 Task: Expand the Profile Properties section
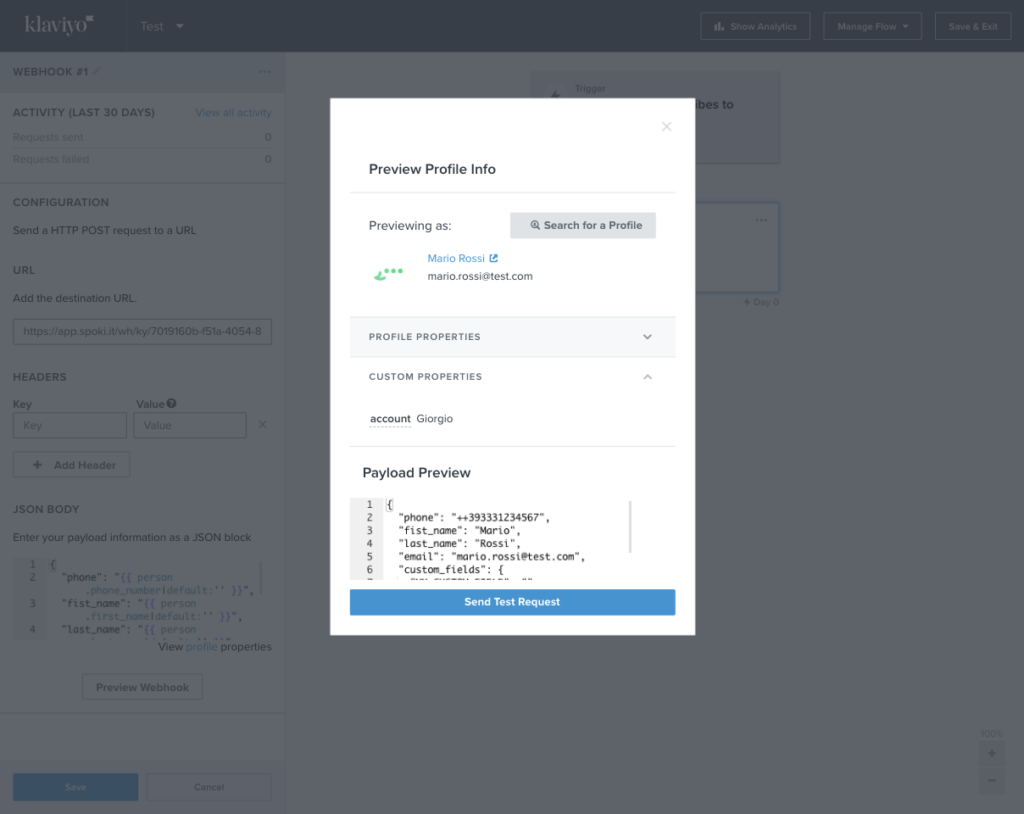[647, 337]
